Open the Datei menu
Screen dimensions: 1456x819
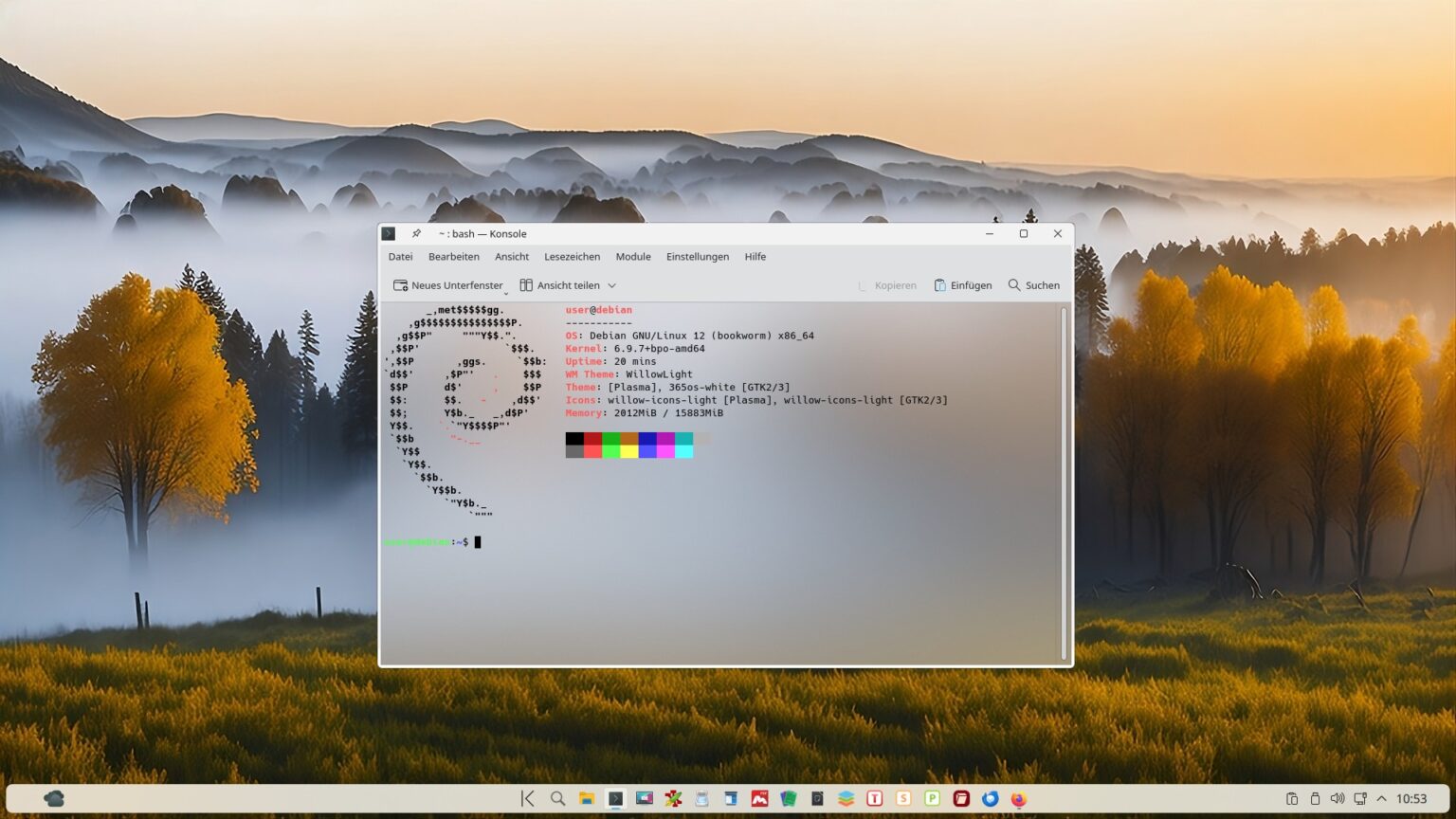point(400,257)
